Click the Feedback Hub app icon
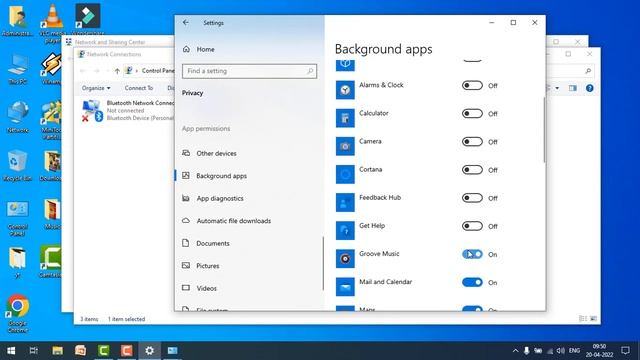Viewport: 640px width, 360px height. tap(345, 202)
